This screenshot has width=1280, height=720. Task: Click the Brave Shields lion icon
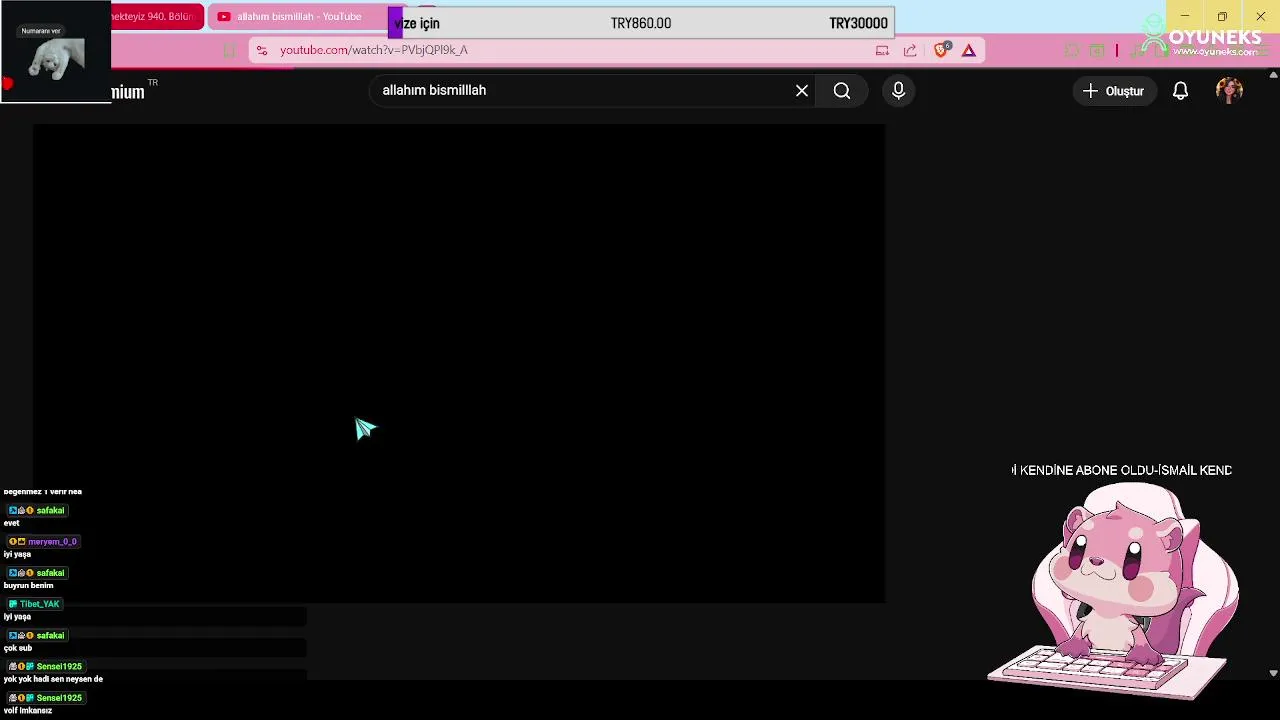coord(941,50)
